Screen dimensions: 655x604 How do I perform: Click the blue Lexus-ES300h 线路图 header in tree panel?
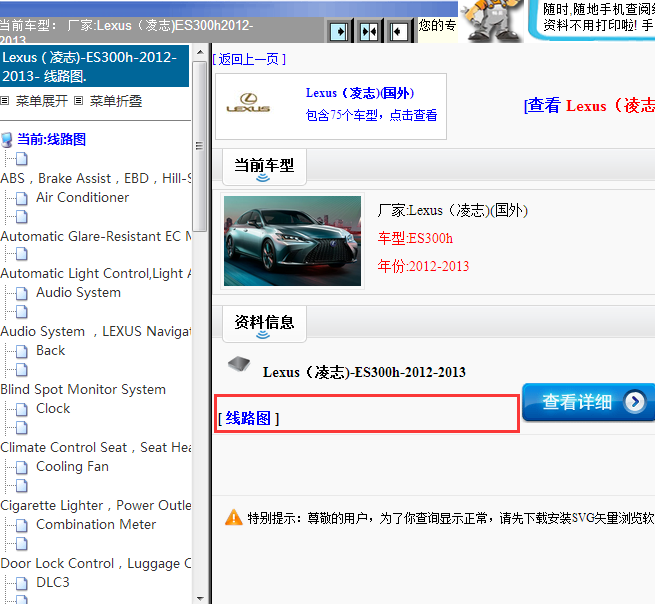tap(94, 66)
